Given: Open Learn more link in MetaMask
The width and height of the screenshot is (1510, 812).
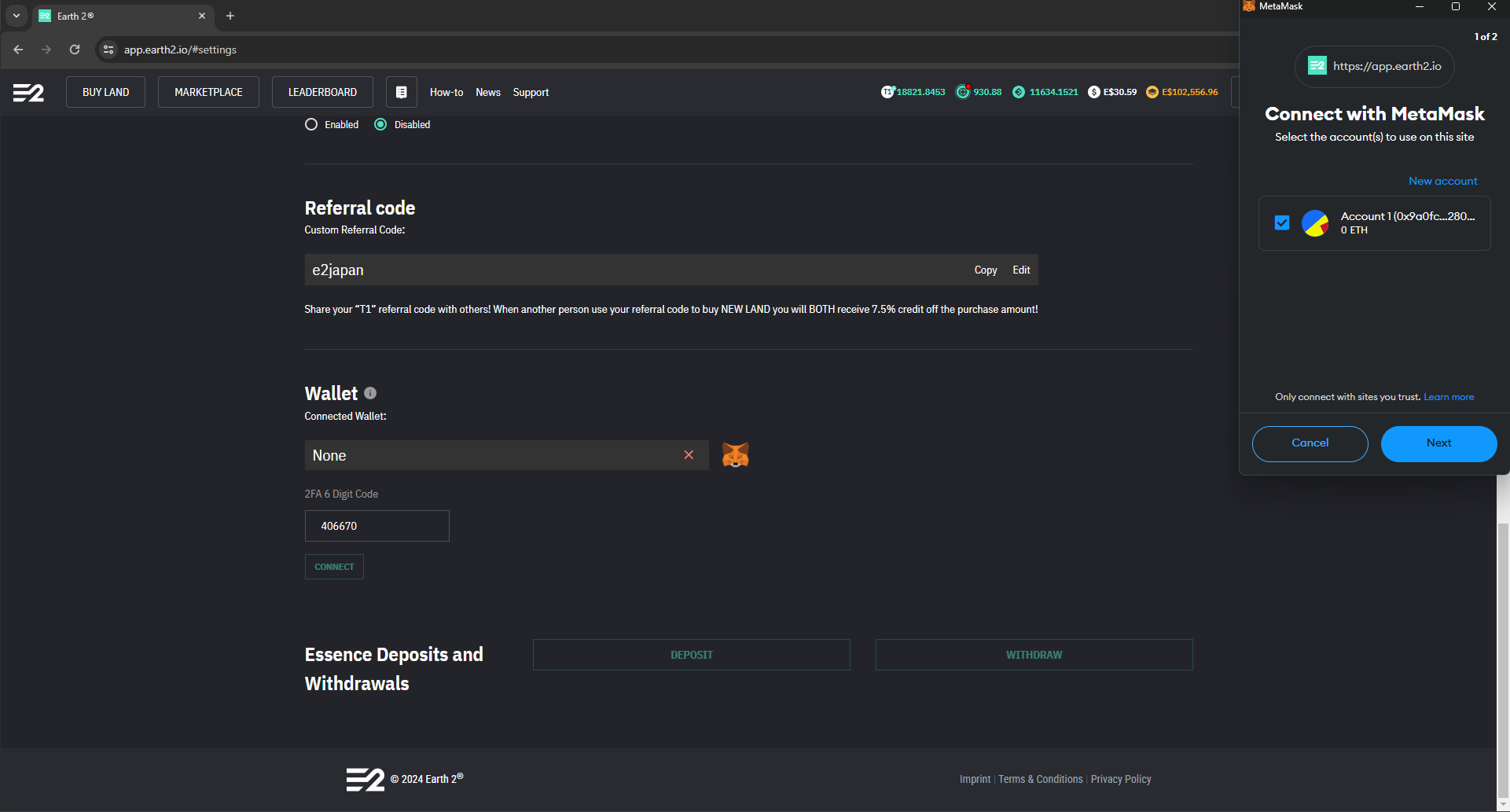Looking at the screenshot, I should click(1449, 397).
